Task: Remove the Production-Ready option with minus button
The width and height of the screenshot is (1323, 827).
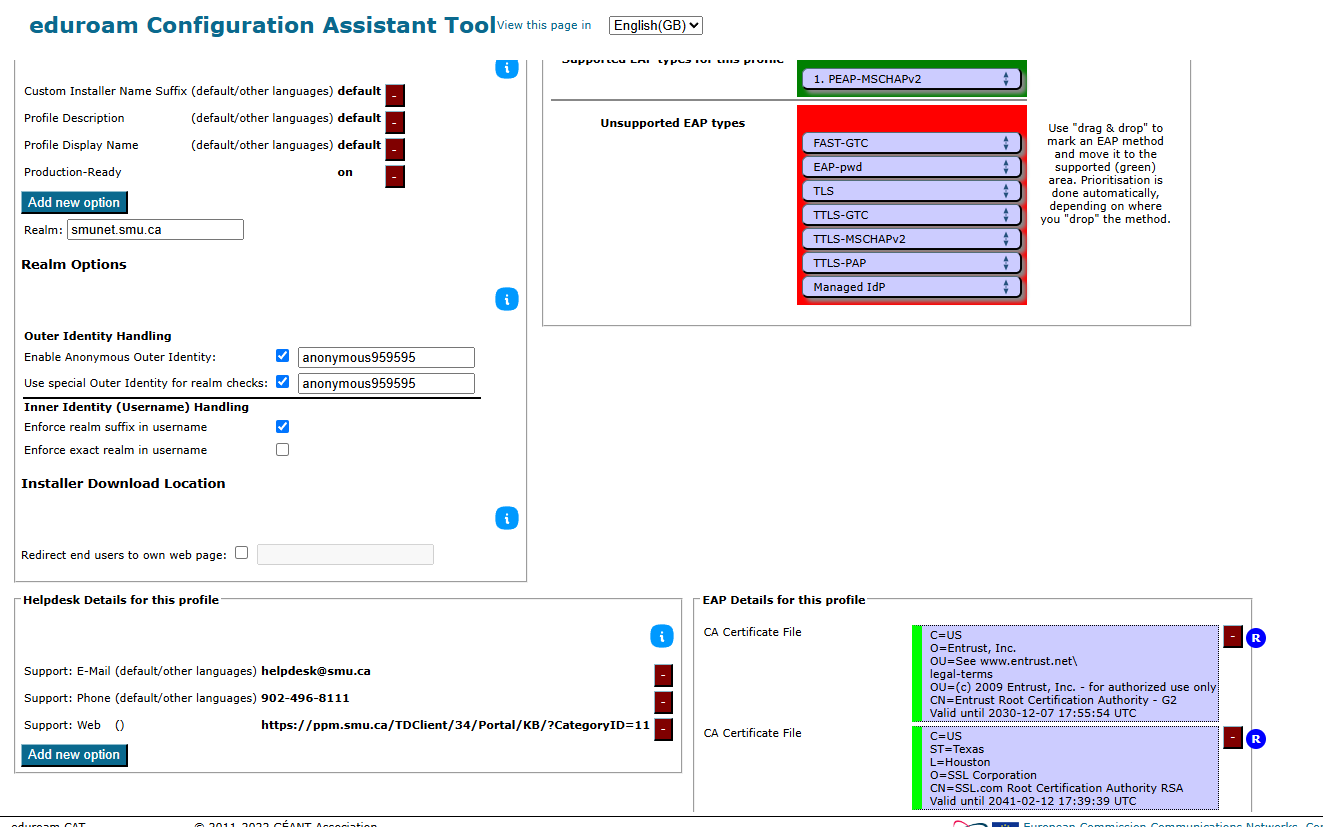Action: pos(395,177)
